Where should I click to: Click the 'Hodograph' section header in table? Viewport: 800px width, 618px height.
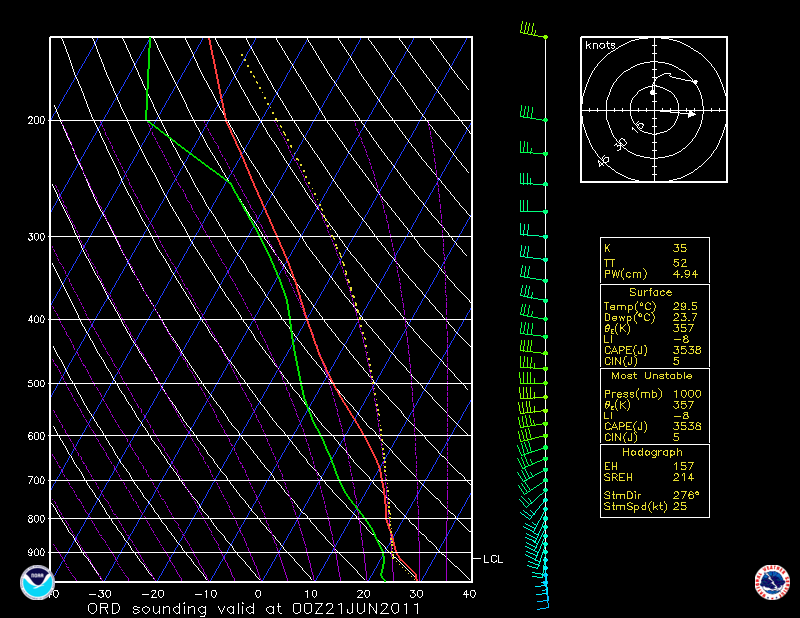pyautogui.click(x=652, y=453)
